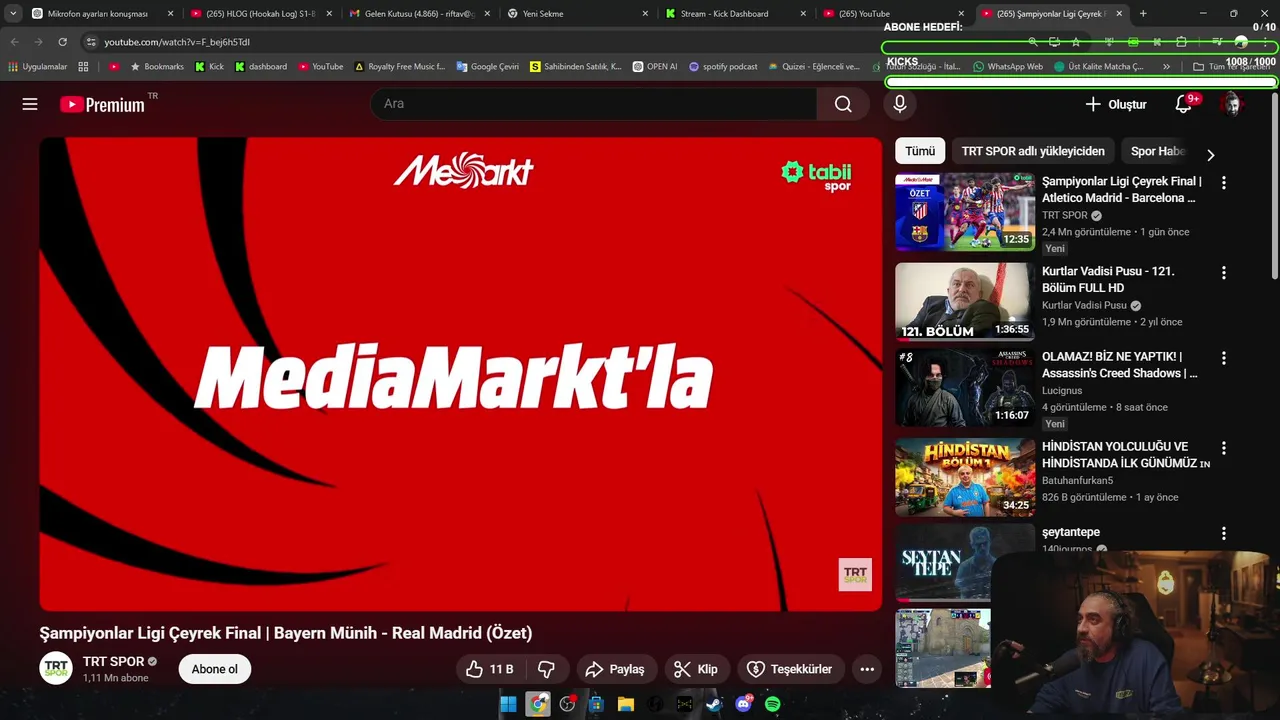Open Tüm Yer İşaretleri bookmarks folder
Image resolution: width=1280 pixels, height=720 pixels.
point(1231,67)
